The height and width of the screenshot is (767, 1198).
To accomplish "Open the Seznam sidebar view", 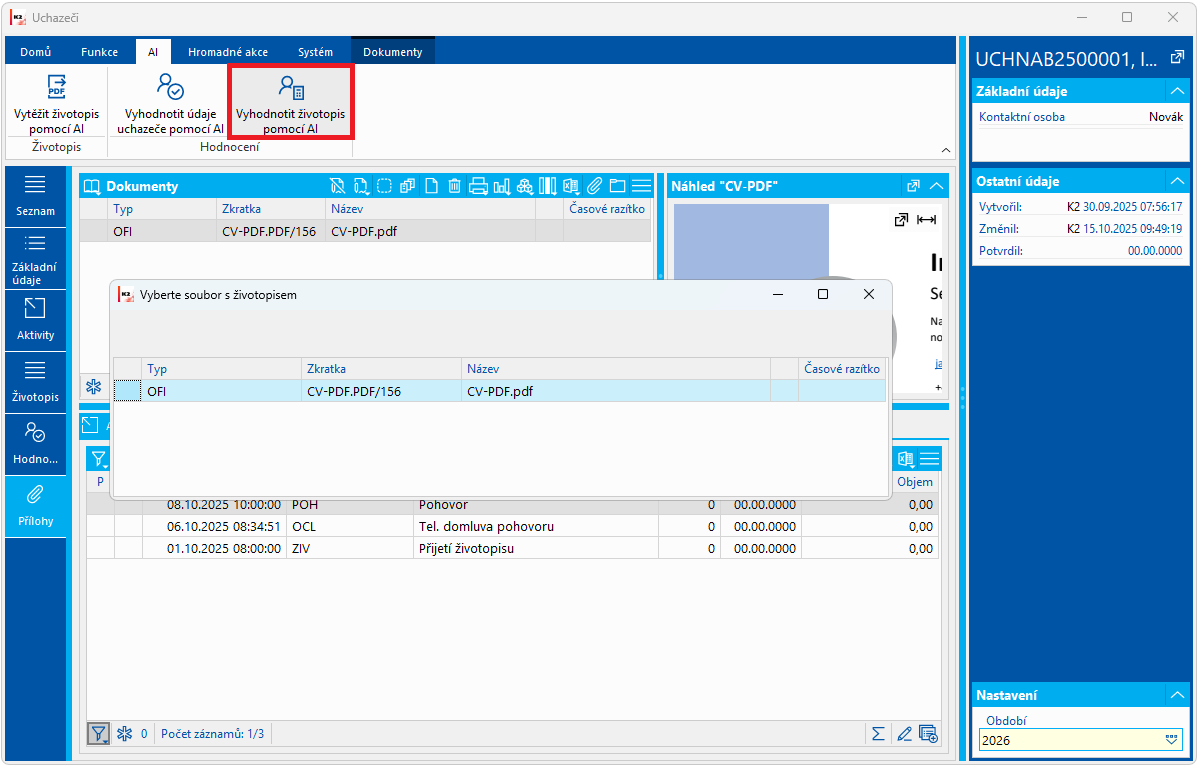I will coord(35,196).
